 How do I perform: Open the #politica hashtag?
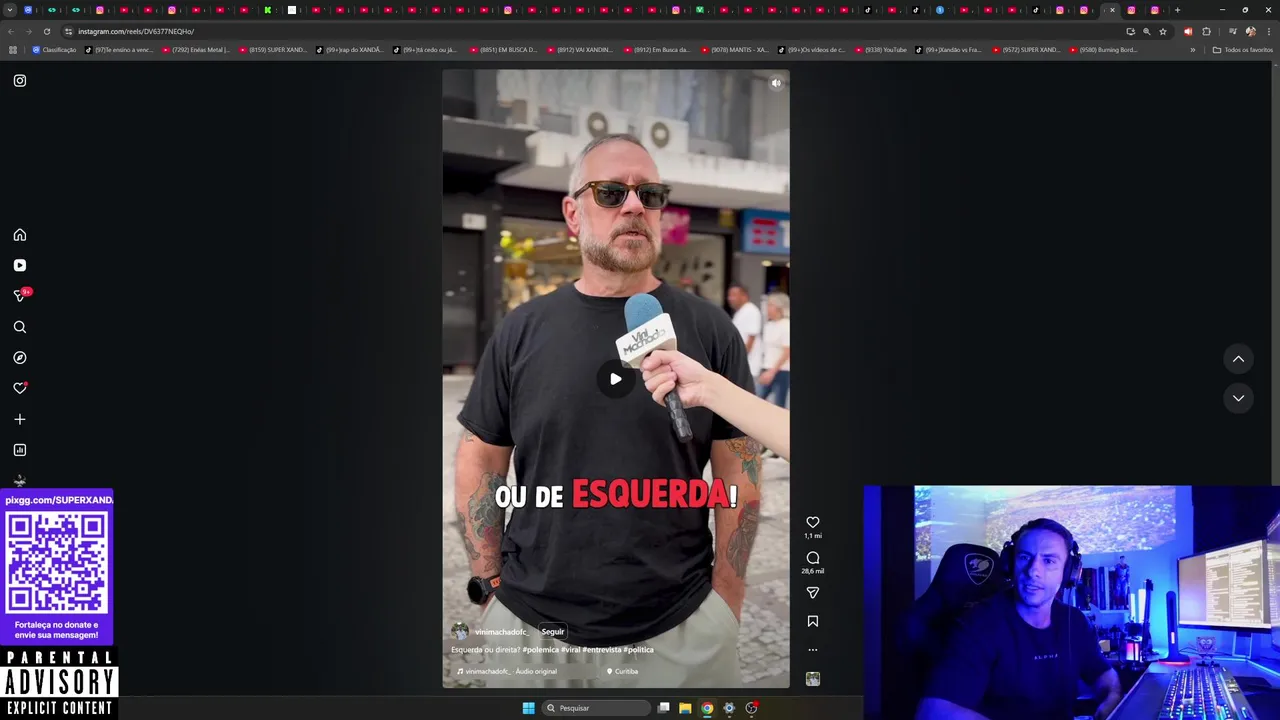point(638,650)
